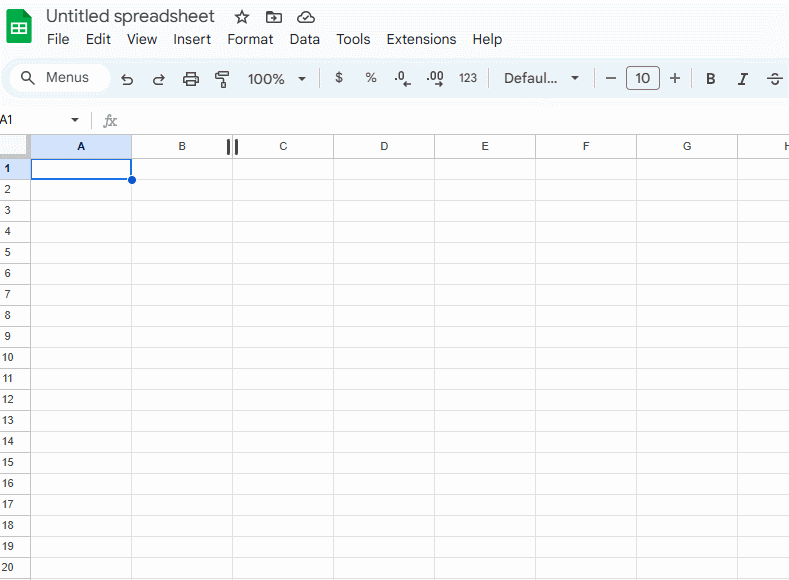789x580 pixels.
Task: Print the spreadsheet using printer icon
Action: tap(191, 79)
